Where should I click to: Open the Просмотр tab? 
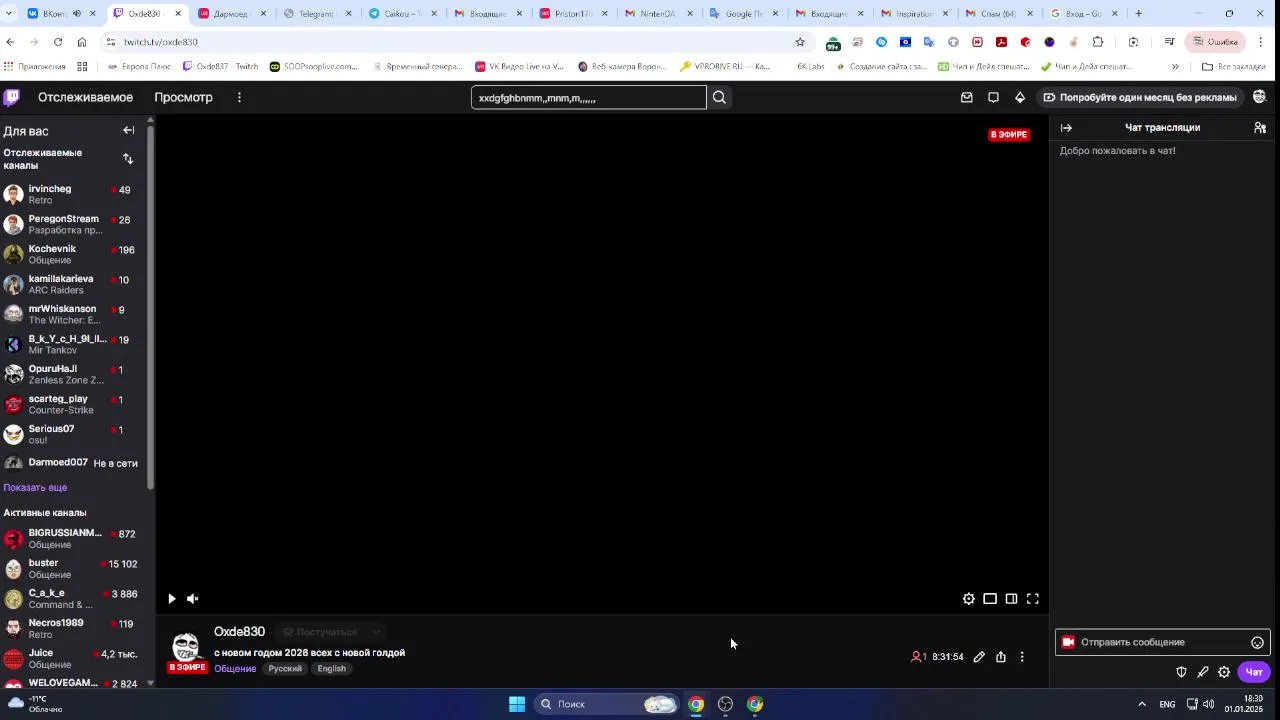[x=183, y=97]
